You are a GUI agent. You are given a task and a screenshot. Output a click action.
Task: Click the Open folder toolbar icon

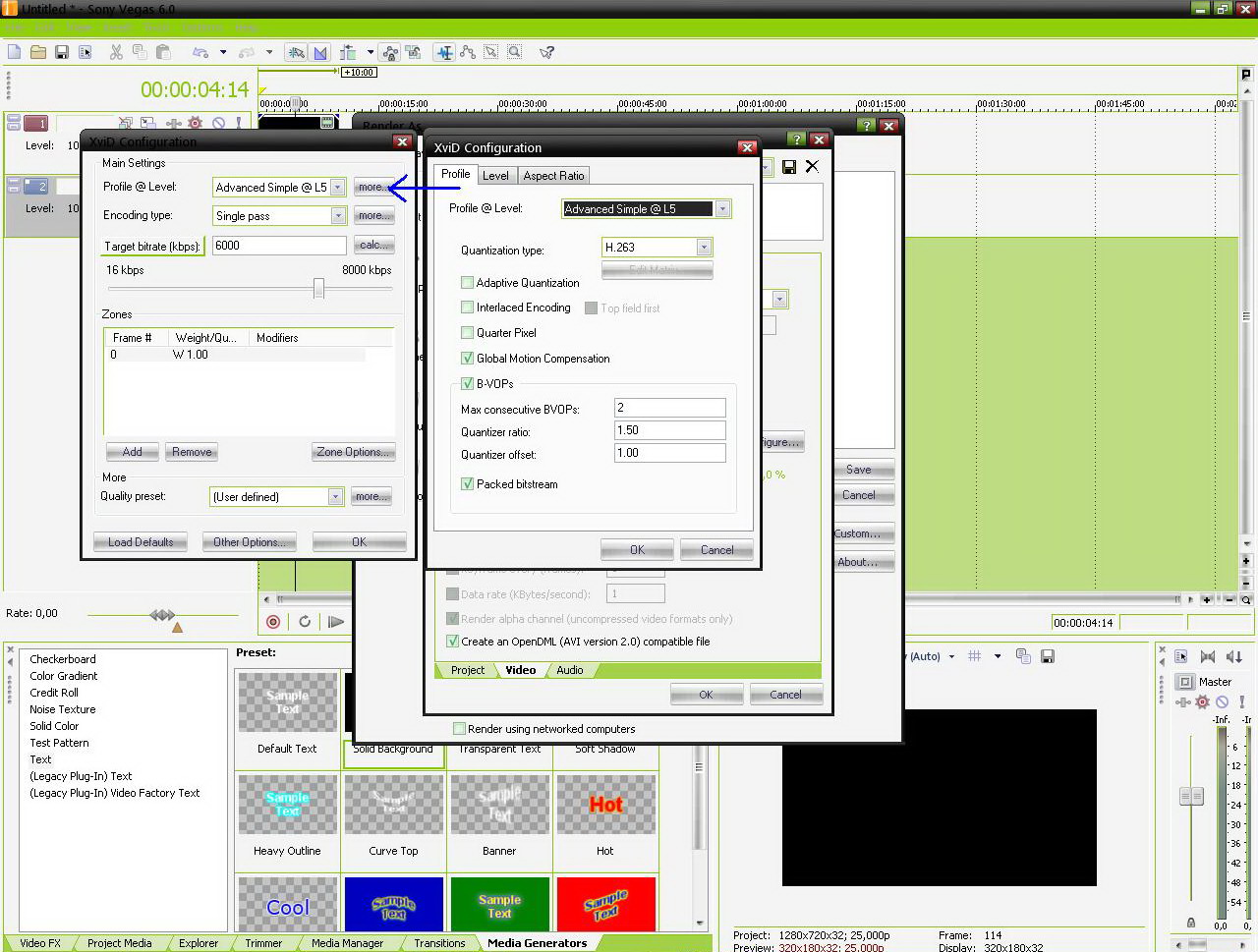(x=38, y=52)
